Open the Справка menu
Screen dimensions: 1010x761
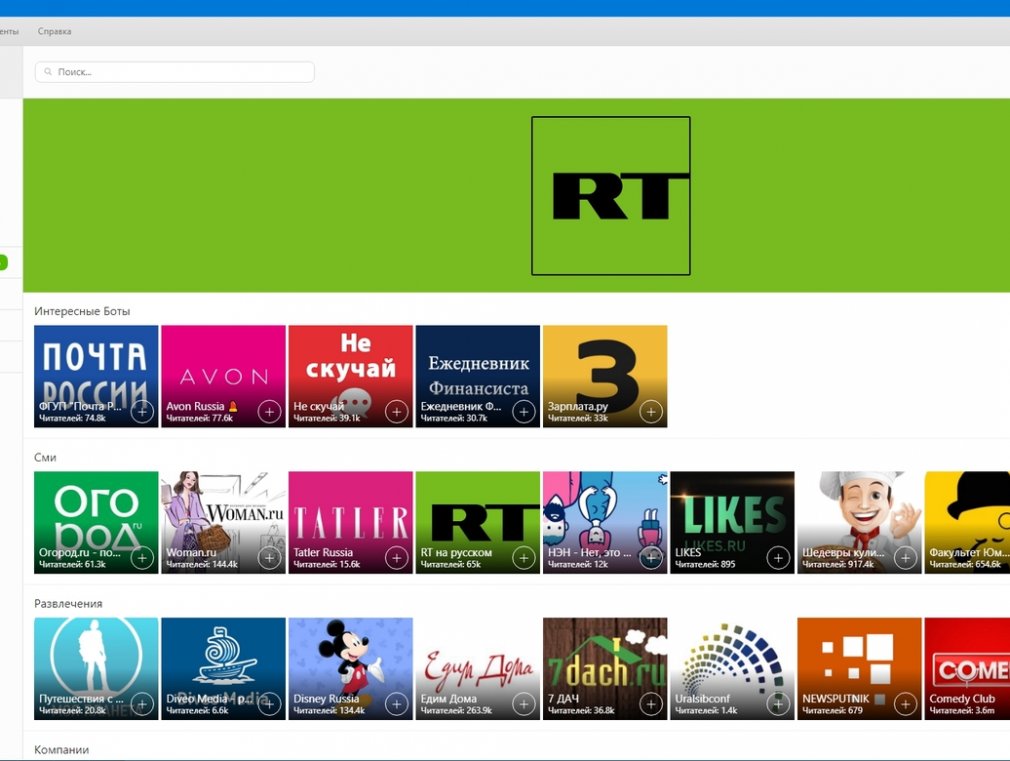click(54, 31)
